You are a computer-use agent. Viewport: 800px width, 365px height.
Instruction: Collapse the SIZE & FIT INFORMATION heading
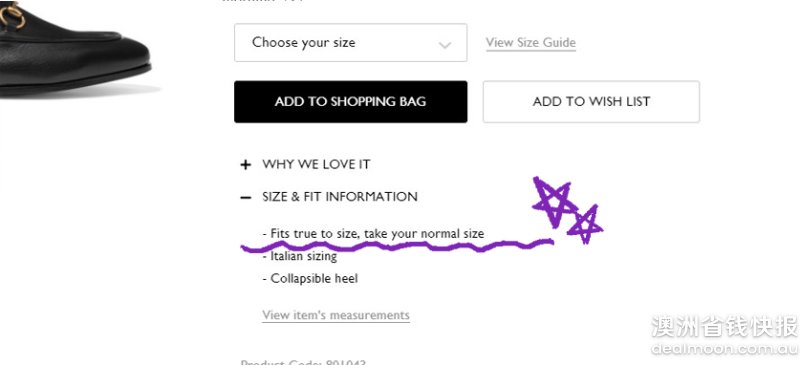(340, 197)
